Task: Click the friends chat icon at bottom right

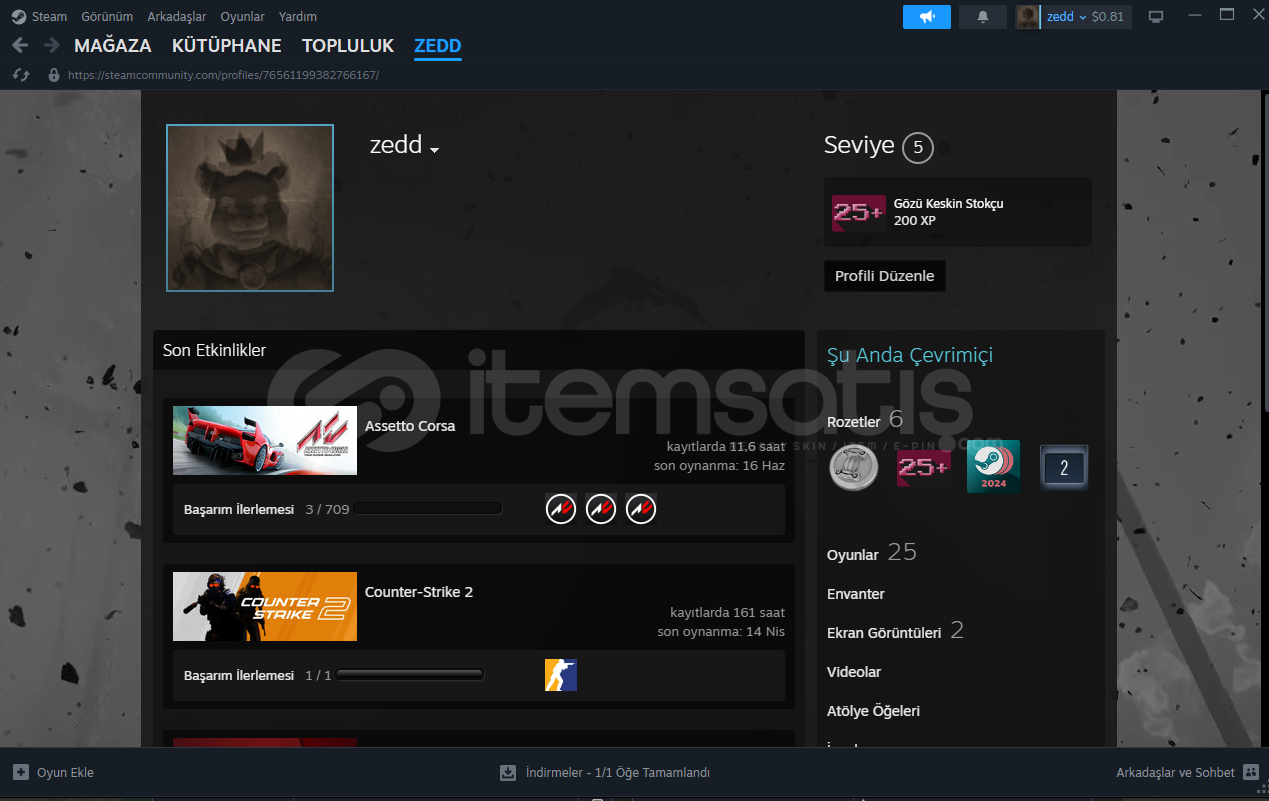Action: tap(1251, 772)
